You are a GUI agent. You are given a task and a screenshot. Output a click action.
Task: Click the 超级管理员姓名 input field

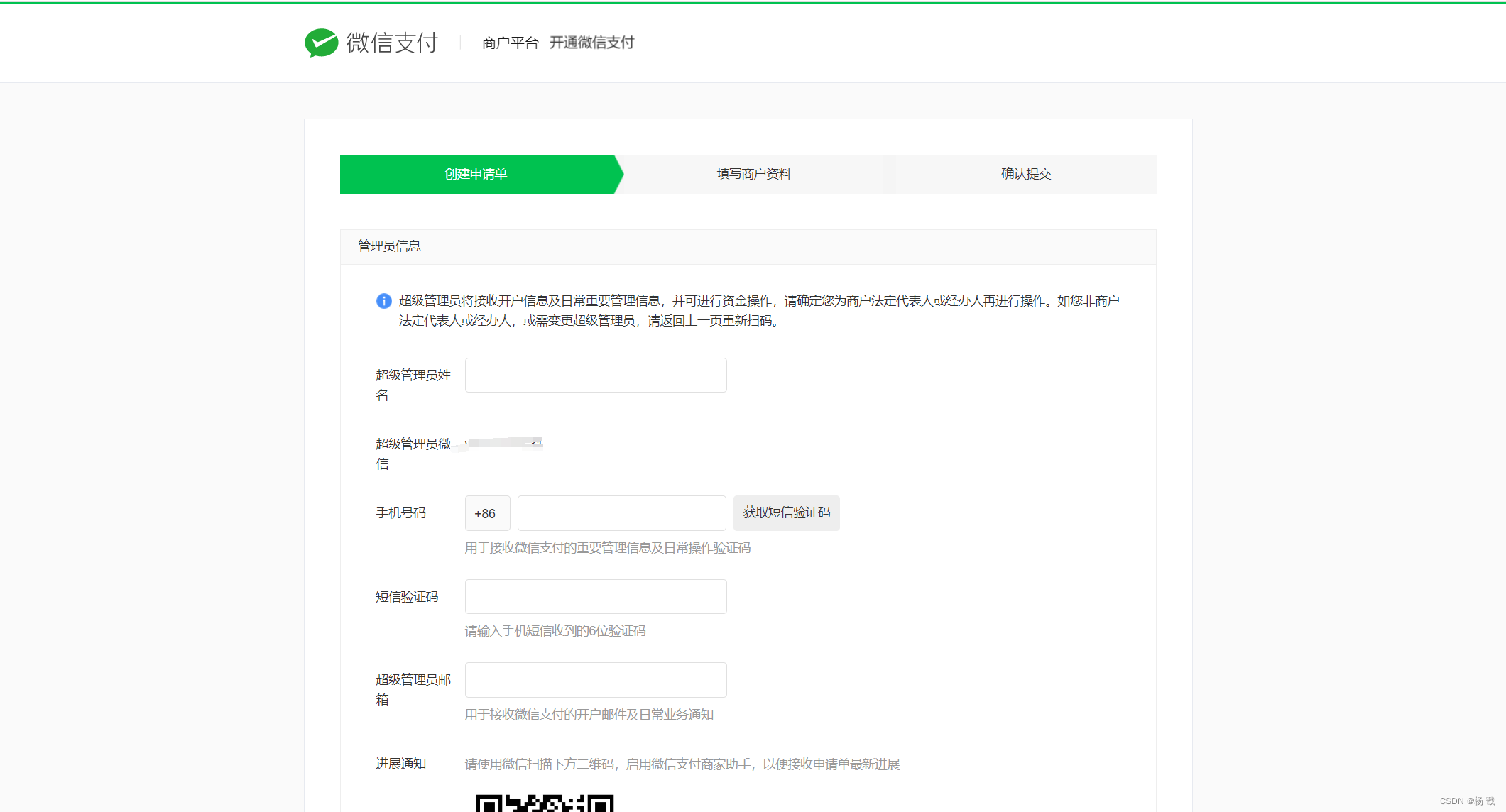595,375
